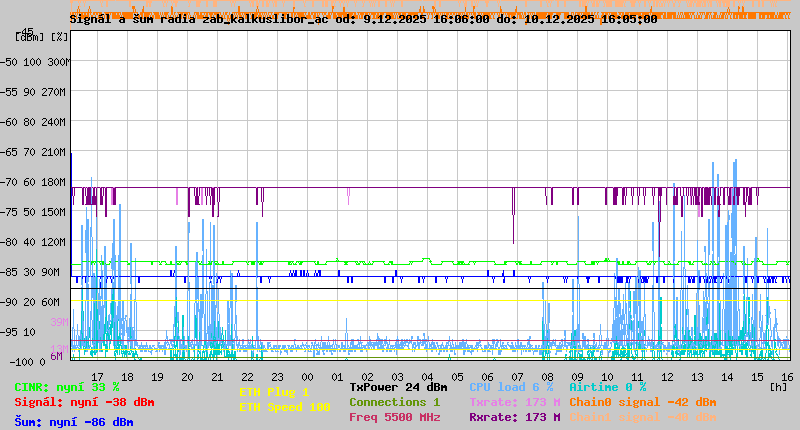800x430 pixels.
Task: Click the pink Txrate legend label
Action: pos(514,402)
